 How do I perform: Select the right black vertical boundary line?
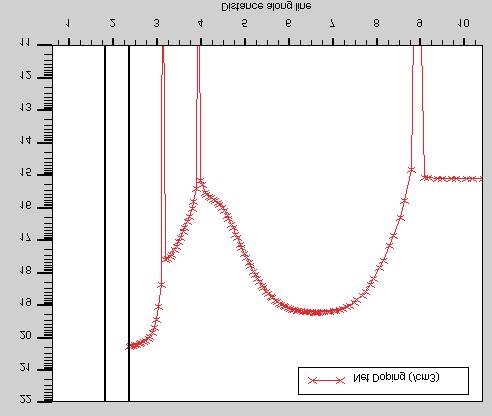pyautogui.click(x=129, y=223)
